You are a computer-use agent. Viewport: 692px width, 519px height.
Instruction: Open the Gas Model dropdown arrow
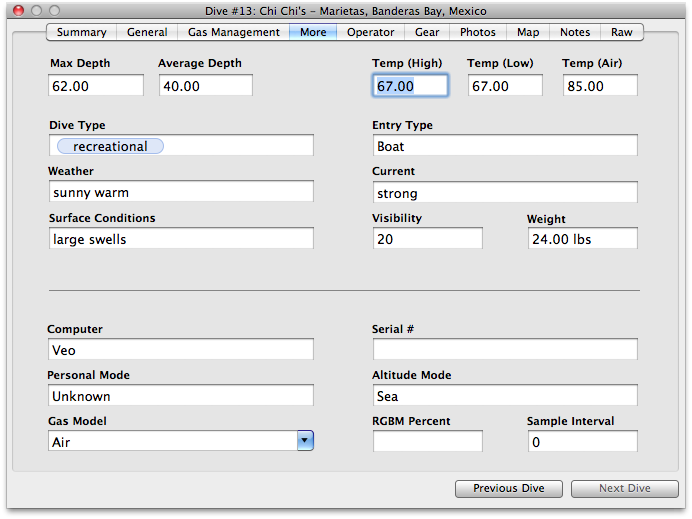tap(305, 441)
